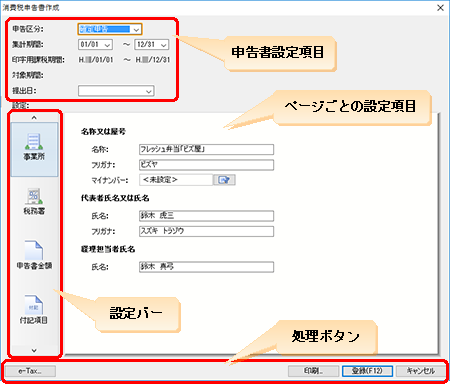The image size is (450, 392).
Task: Click the 名称又は屋号 section heading
Action: pyautogui.click(x=103, y=132)
